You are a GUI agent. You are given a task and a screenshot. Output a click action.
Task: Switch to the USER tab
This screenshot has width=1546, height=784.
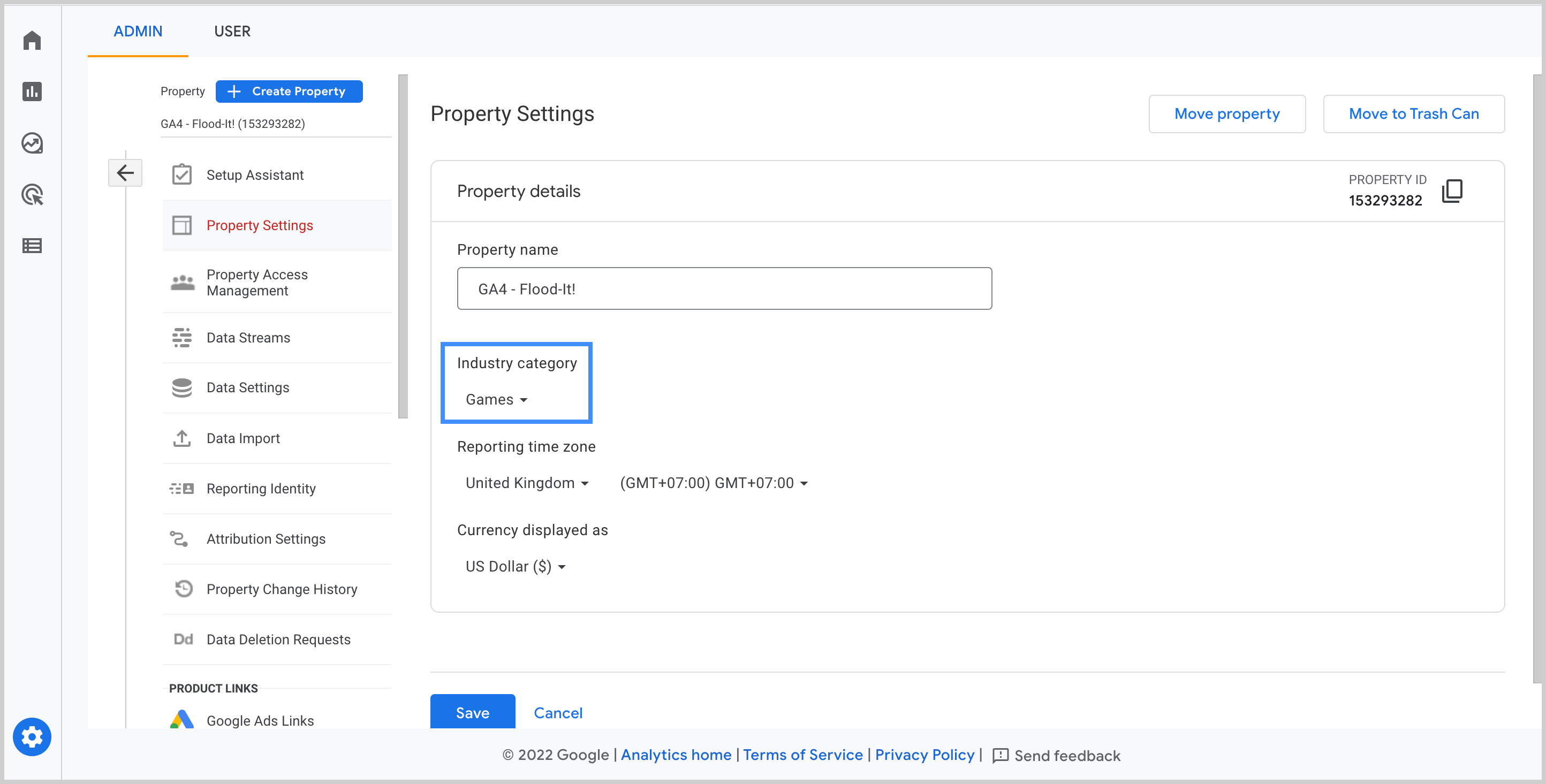pos(232,31)
